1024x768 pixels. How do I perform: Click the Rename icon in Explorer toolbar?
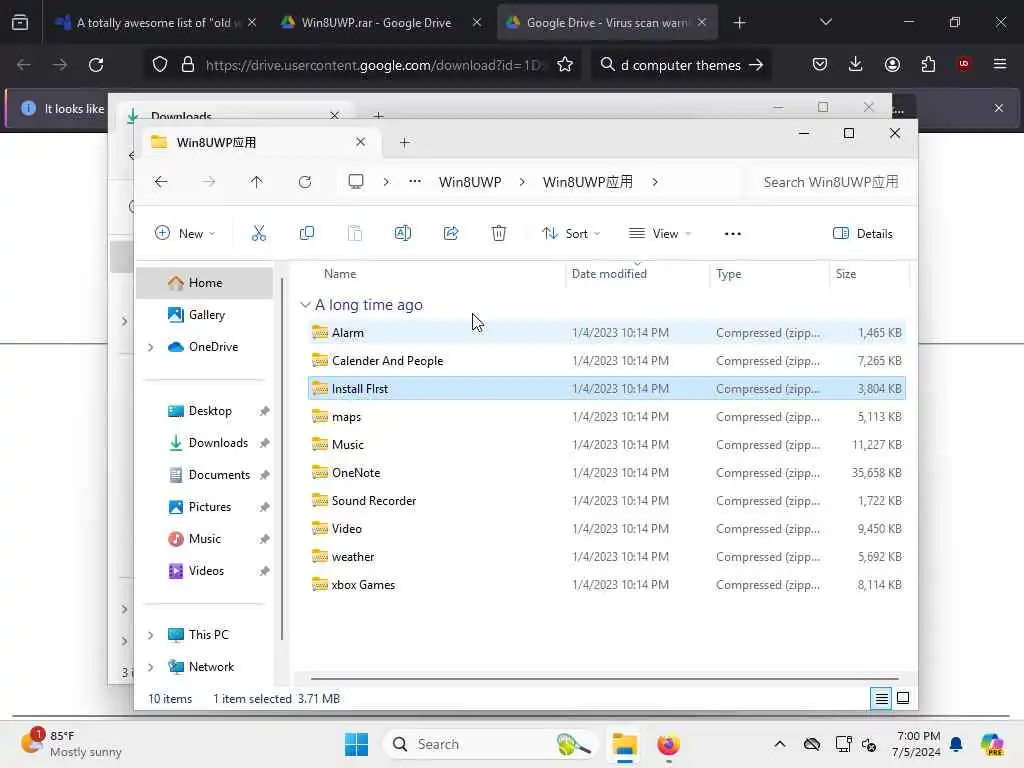(403, 233)
